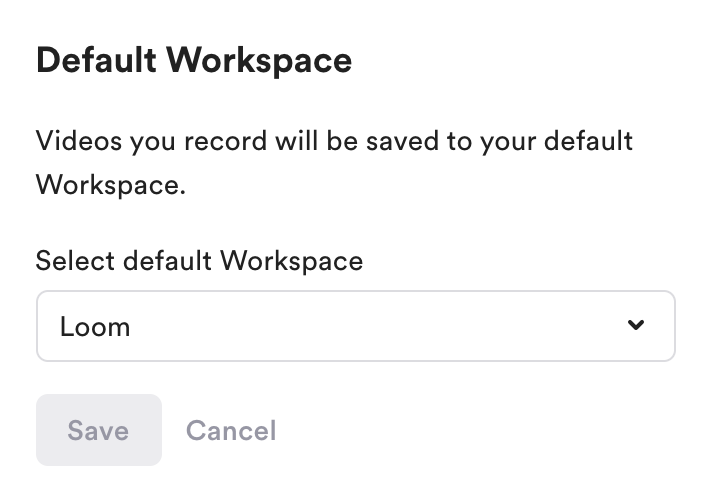Click the word "Workspace." in the description
The height and width of the screenshot is (494, 708).
coord(111,185)
